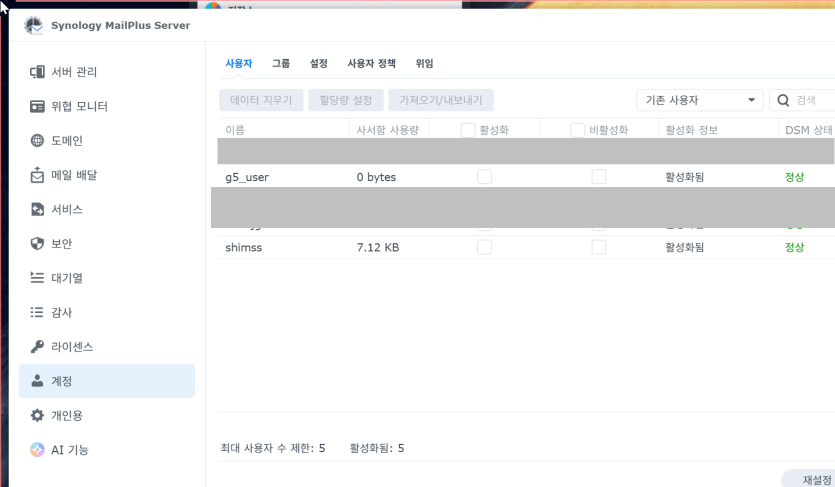Click the 재설정 button
Viewport: 835px width, 487px height.
pyautogui.click(x=809, y=479)
